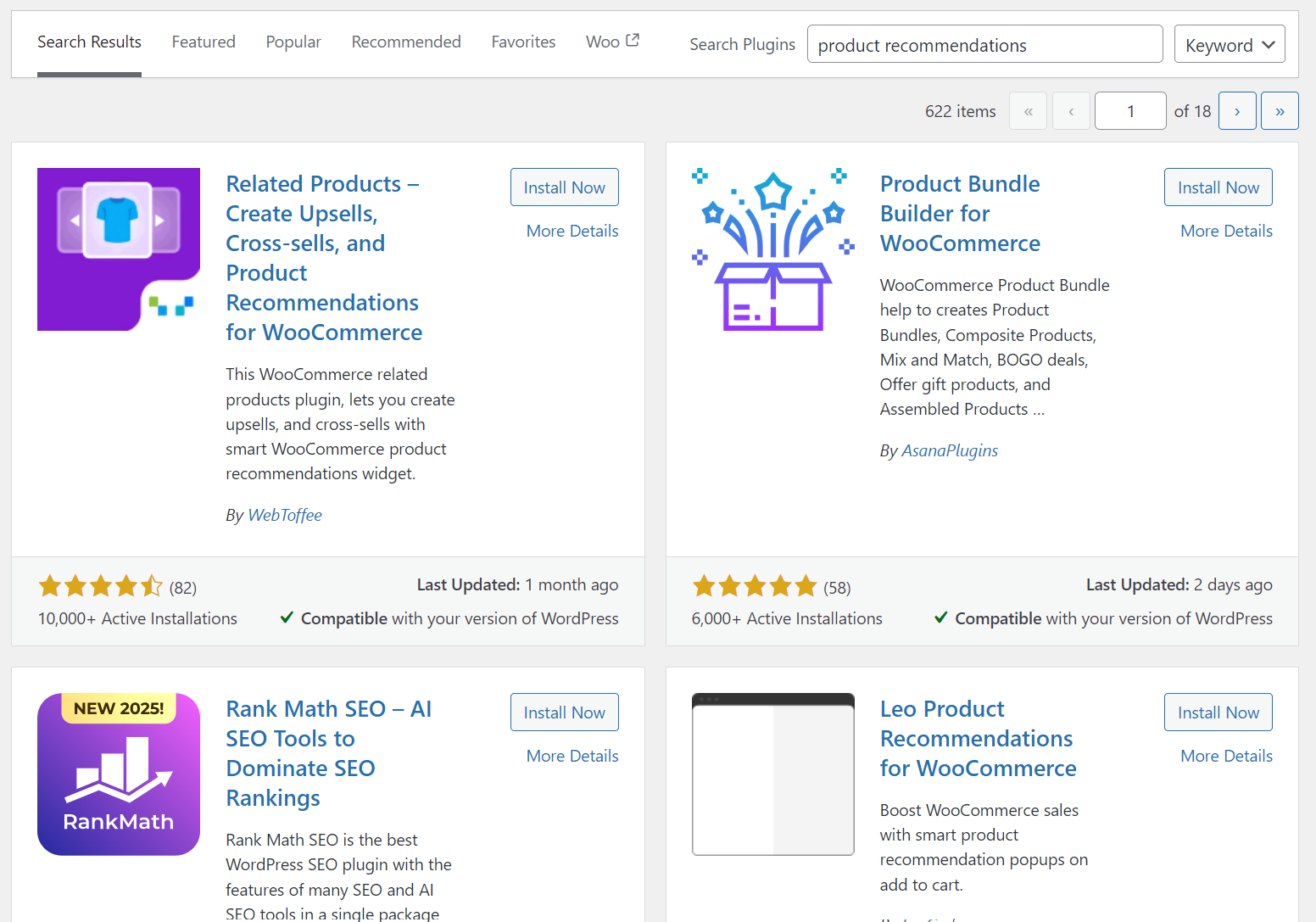Jump to last page via double-right arrow
This screenshot has width=1316, height=922.
pos(1280,110)
